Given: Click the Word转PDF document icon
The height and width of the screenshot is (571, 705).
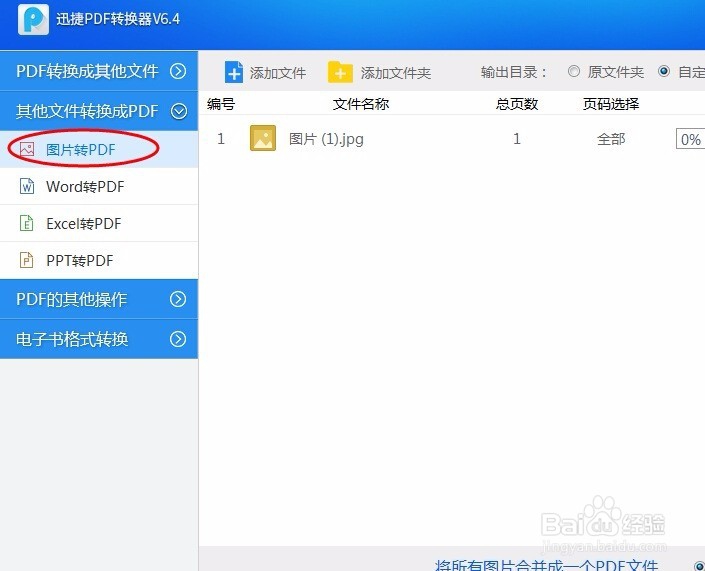Looking at the screenshot, I should point(27,186).
